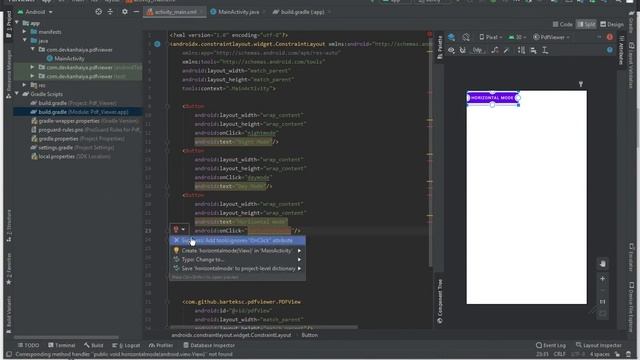Open MainActivity in the project tree
This screenshot has width=640, height=360.
(x=65, y=58)
